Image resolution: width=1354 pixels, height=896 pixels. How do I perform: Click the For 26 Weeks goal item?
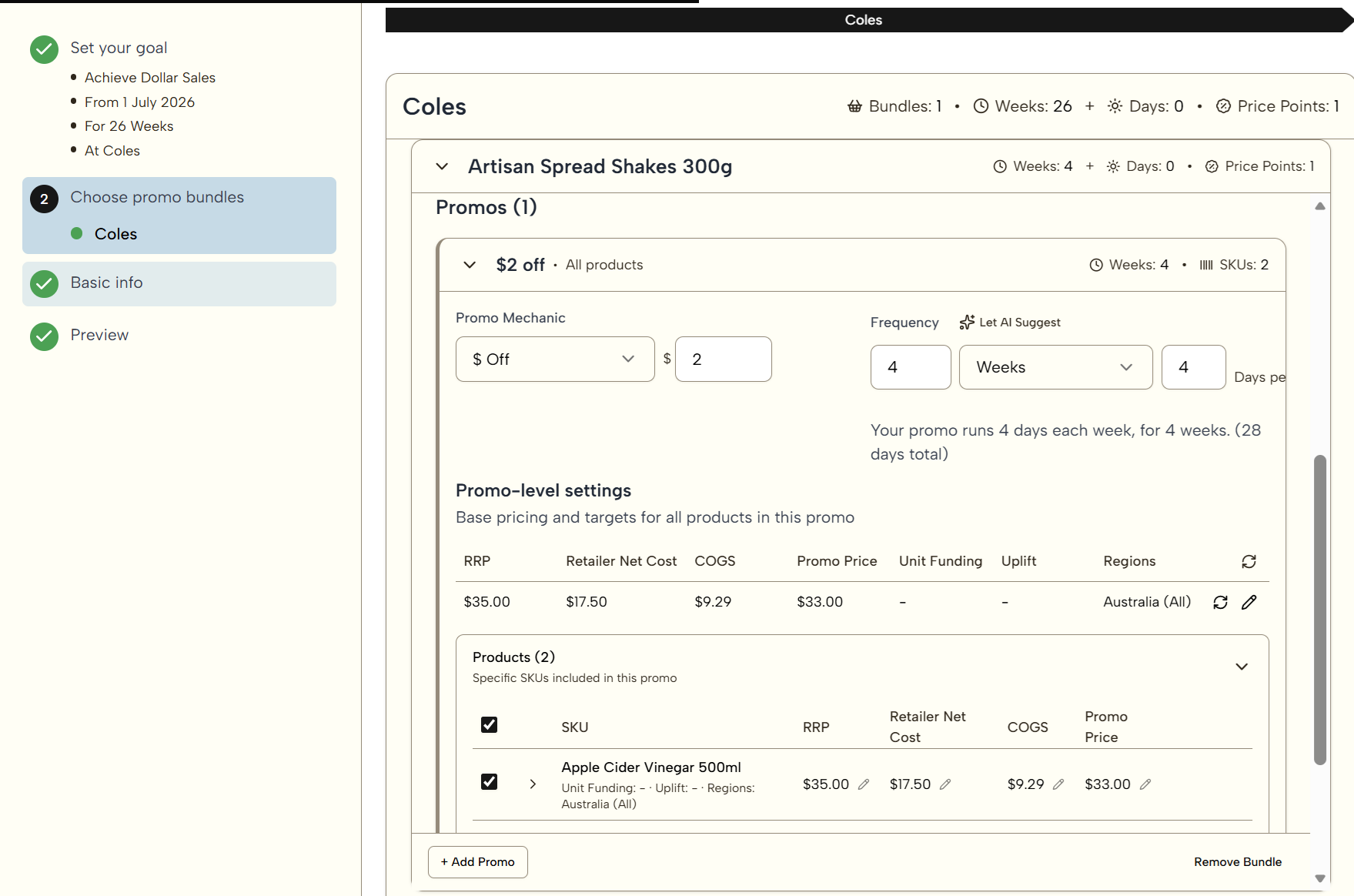click(x=129, y=126)
